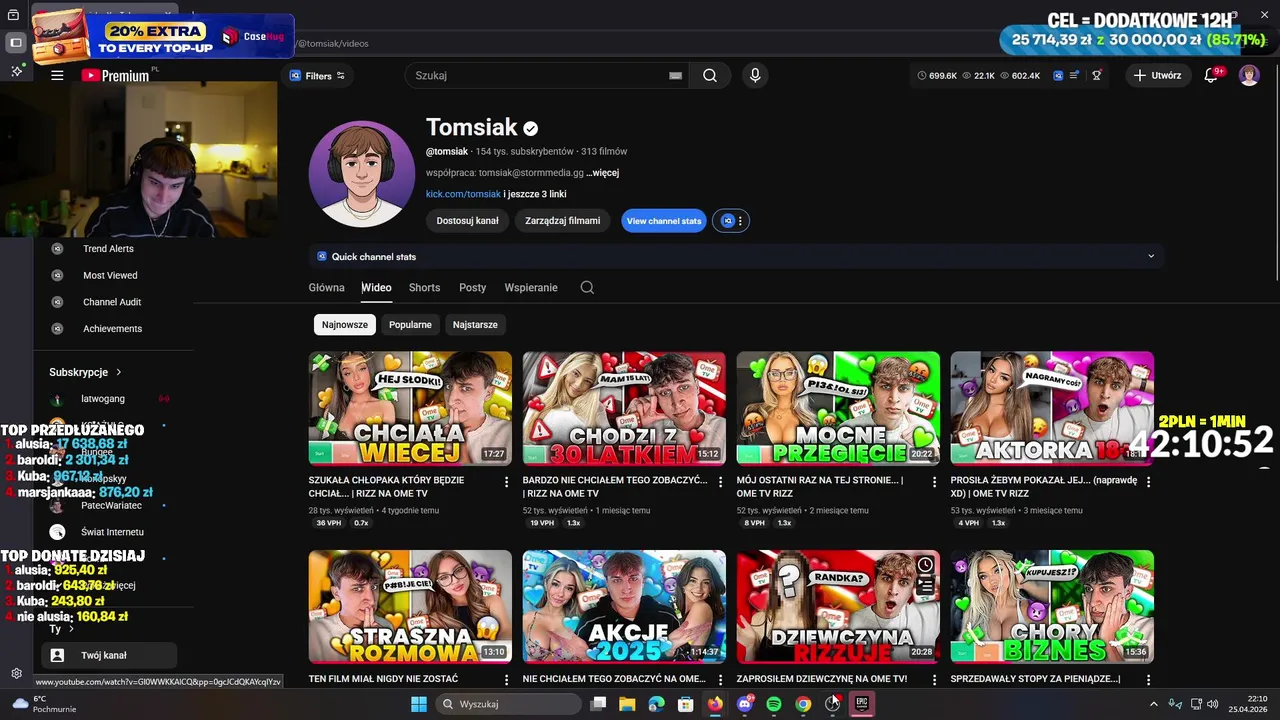
Task: Open the Wspieranie tab
Action: (531, 287)
